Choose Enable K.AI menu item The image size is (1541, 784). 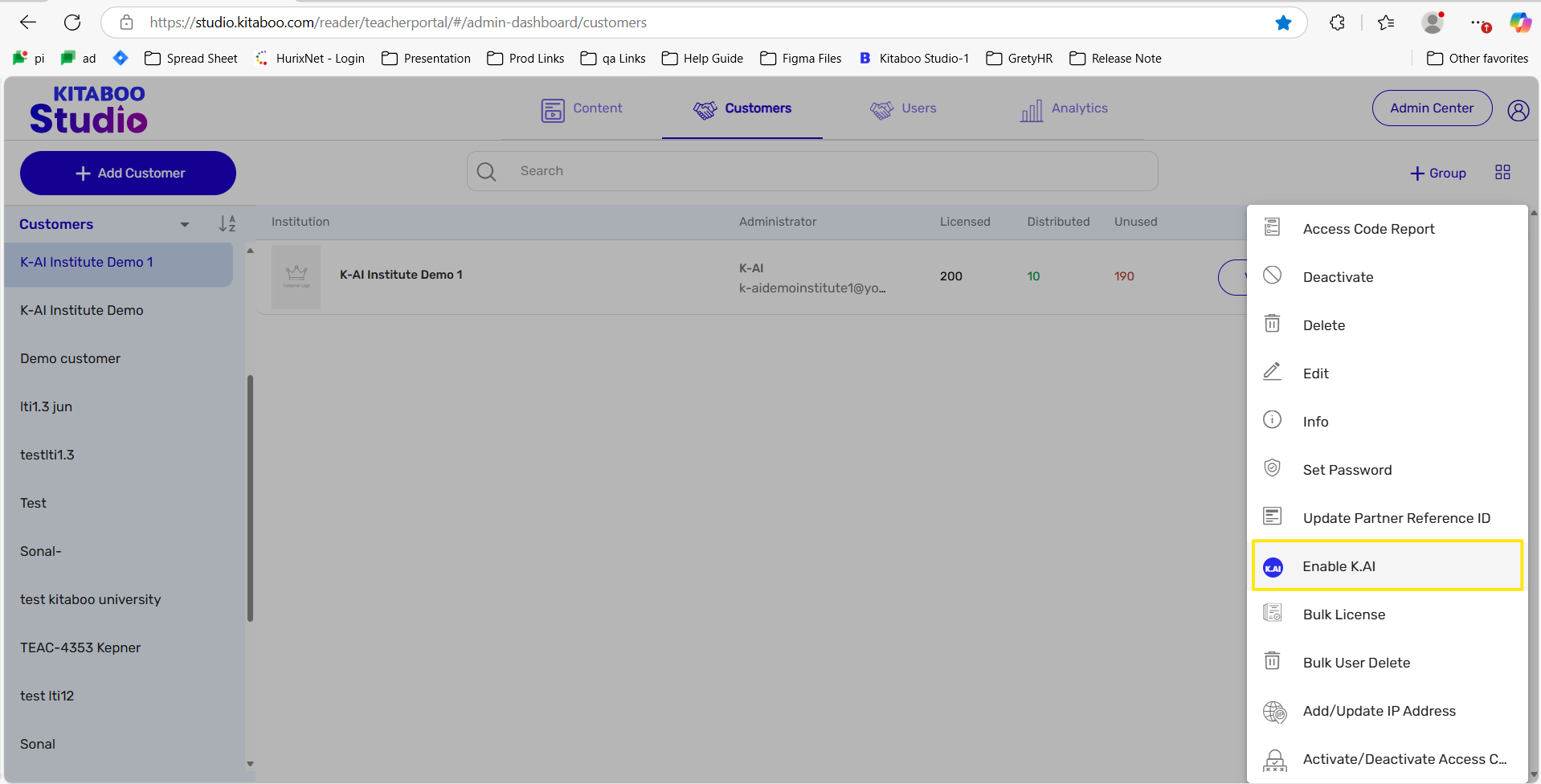tap(1388, 566)
